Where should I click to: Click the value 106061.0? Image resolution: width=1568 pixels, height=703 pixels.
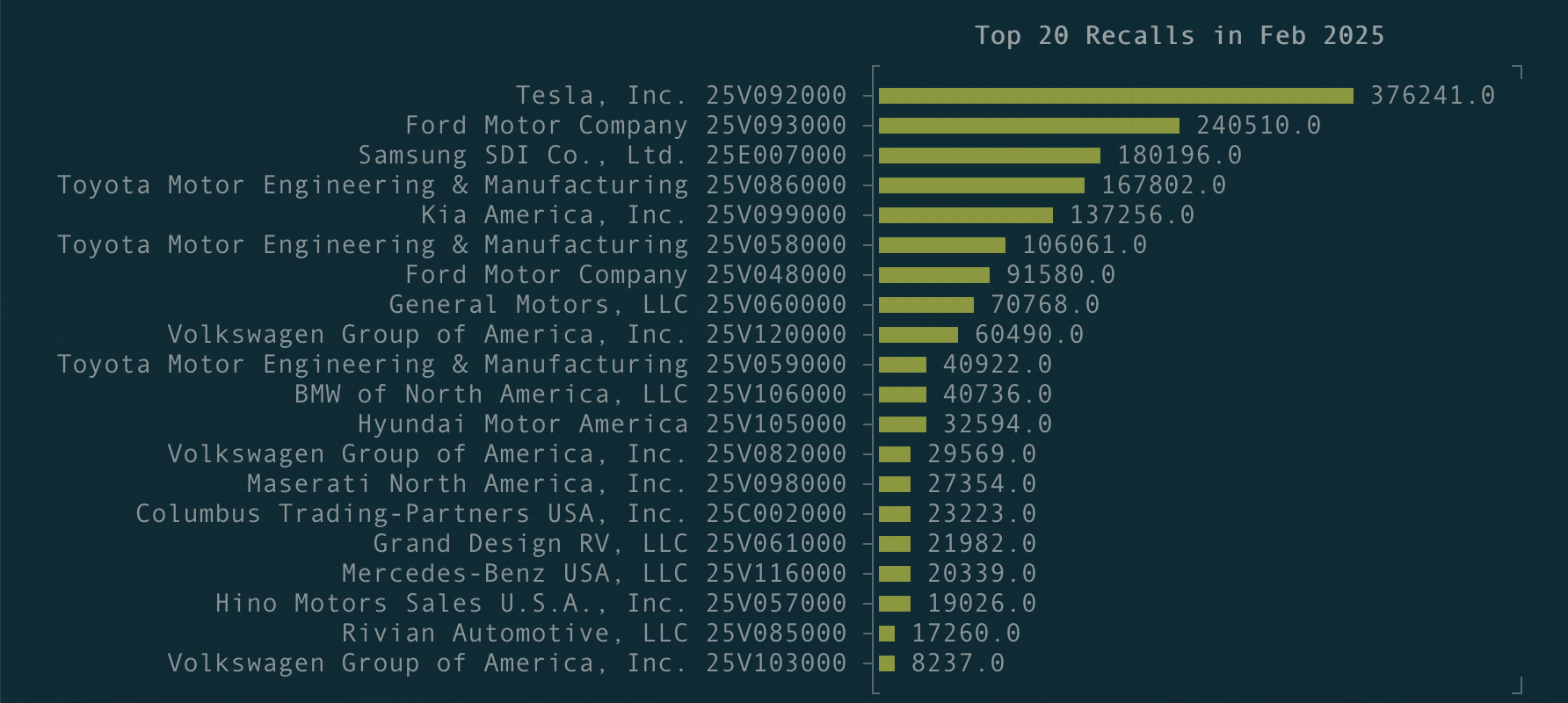[x=1085, y=244]
